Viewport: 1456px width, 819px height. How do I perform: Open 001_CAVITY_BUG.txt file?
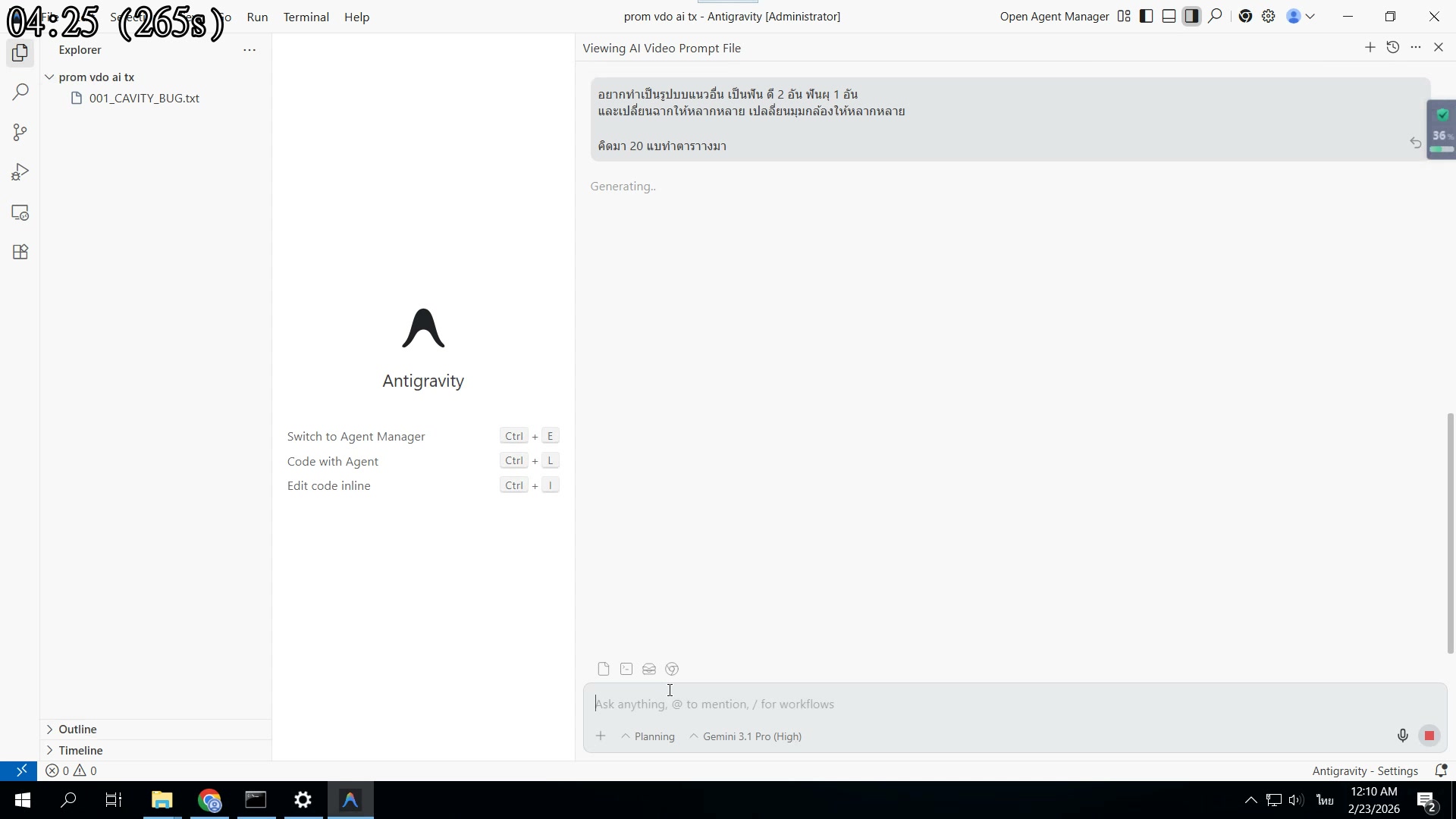point(144,99)
